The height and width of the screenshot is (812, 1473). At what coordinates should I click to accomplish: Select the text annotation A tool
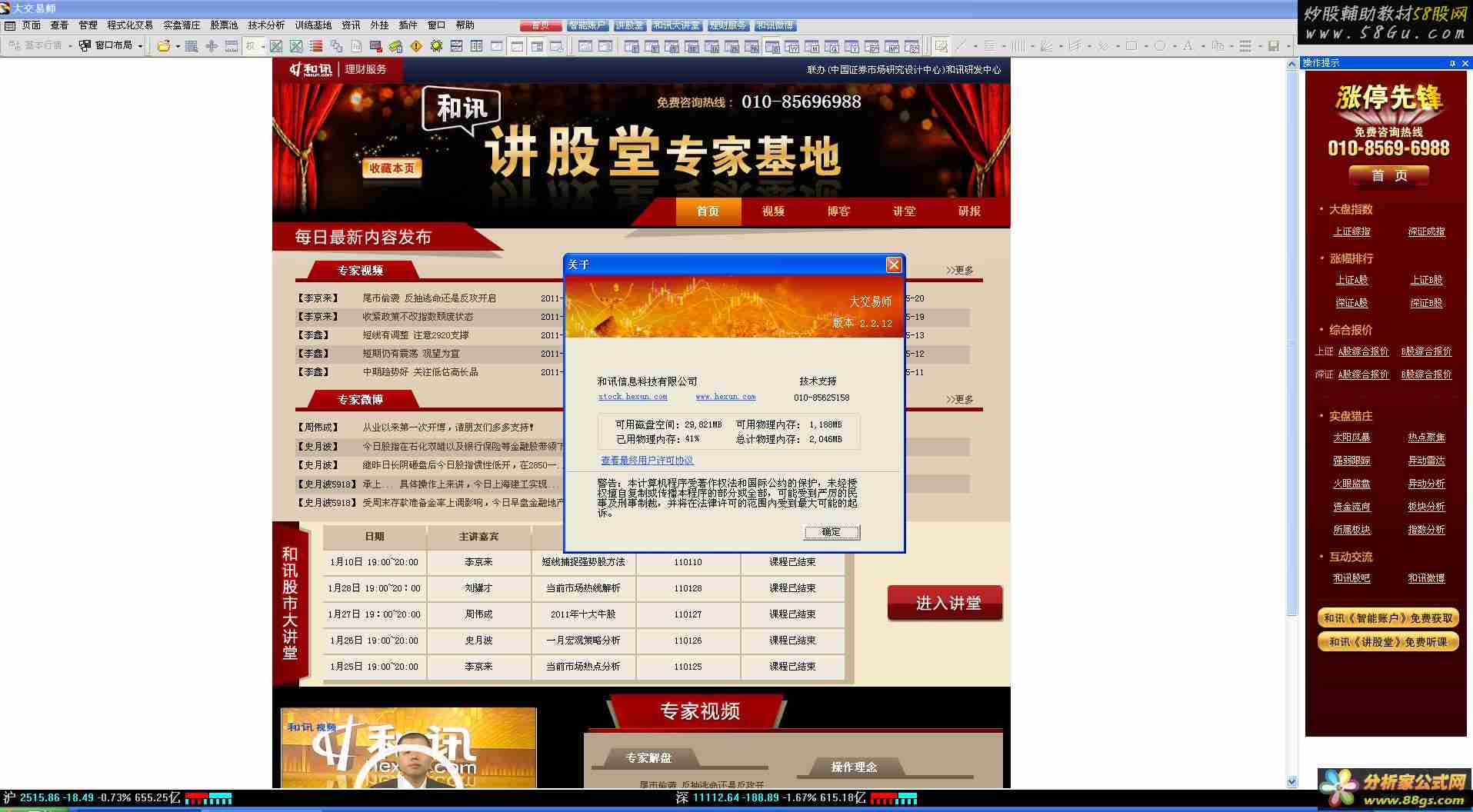click(x=1189, y=46)
